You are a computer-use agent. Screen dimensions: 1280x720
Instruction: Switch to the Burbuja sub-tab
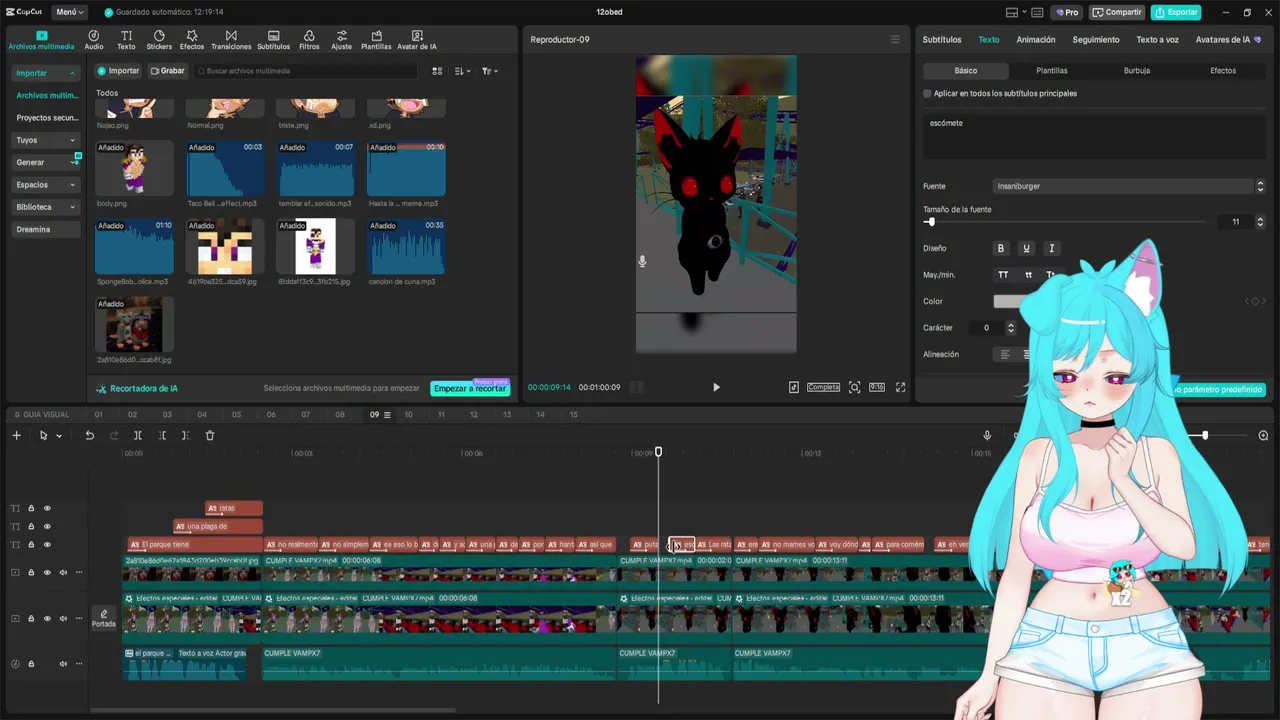(1137, 71)
